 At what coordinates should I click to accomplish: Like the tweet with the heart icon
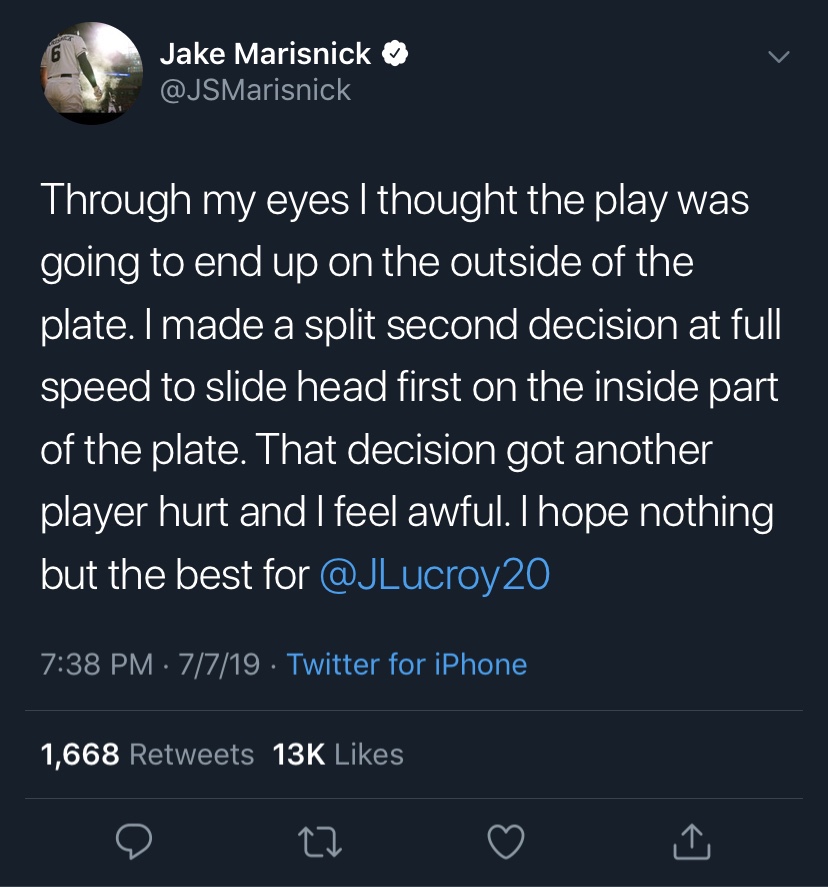pyautogui.click(x=507, y=844)
